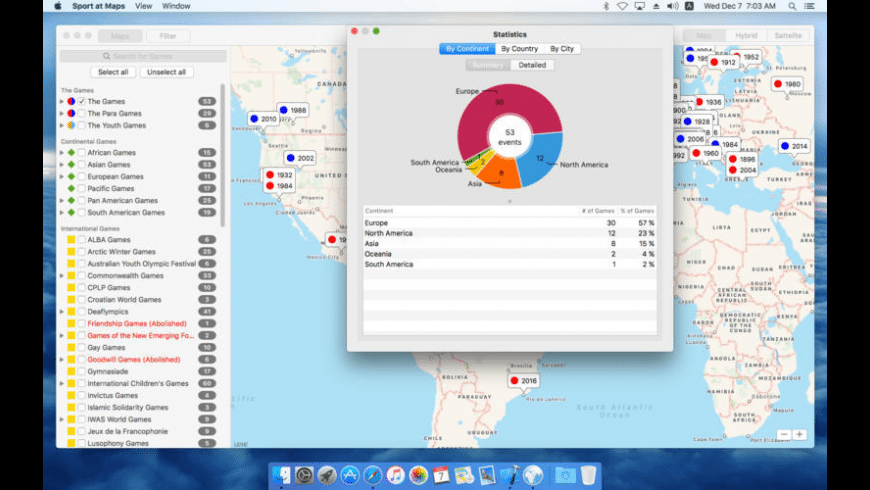Click the yellow square icon beside ALBA Games
This screenshot has height=490, width=870.
71,240
